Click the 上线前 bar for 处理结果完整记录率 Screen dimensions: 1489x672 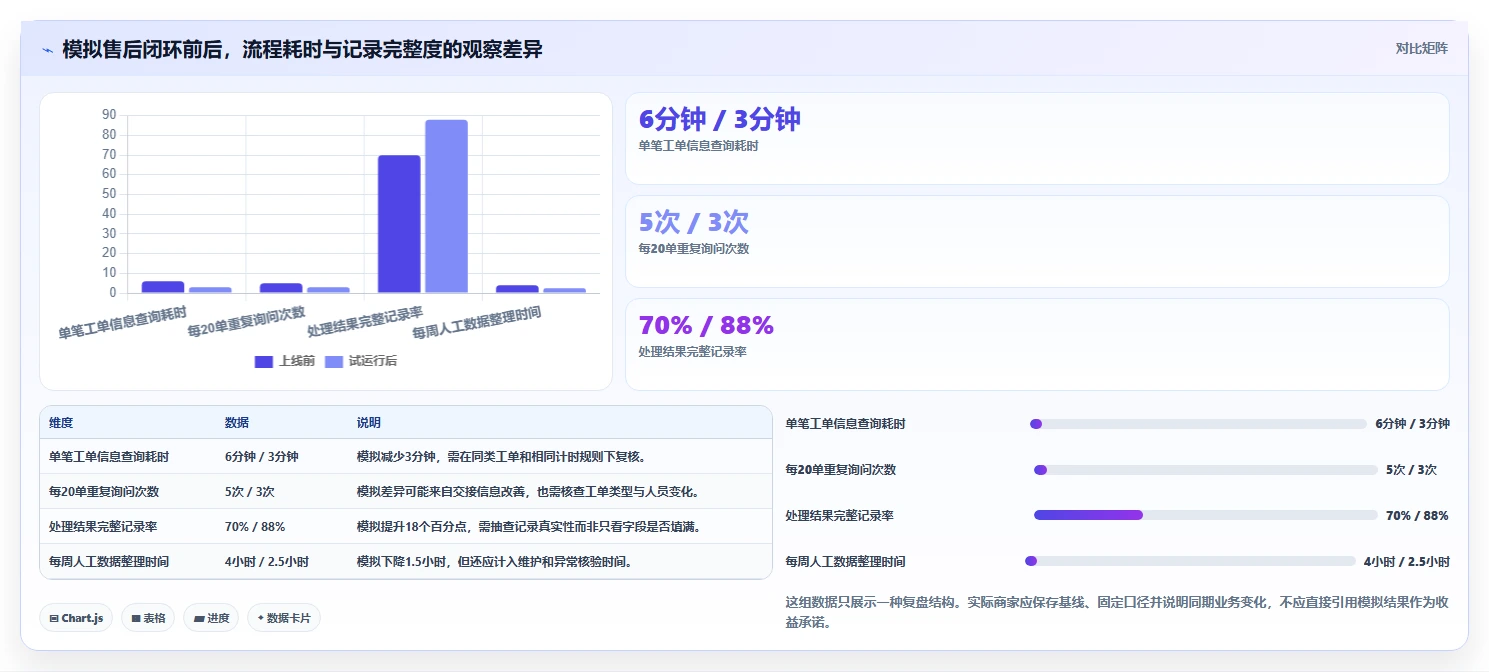[x=399, y=224]
